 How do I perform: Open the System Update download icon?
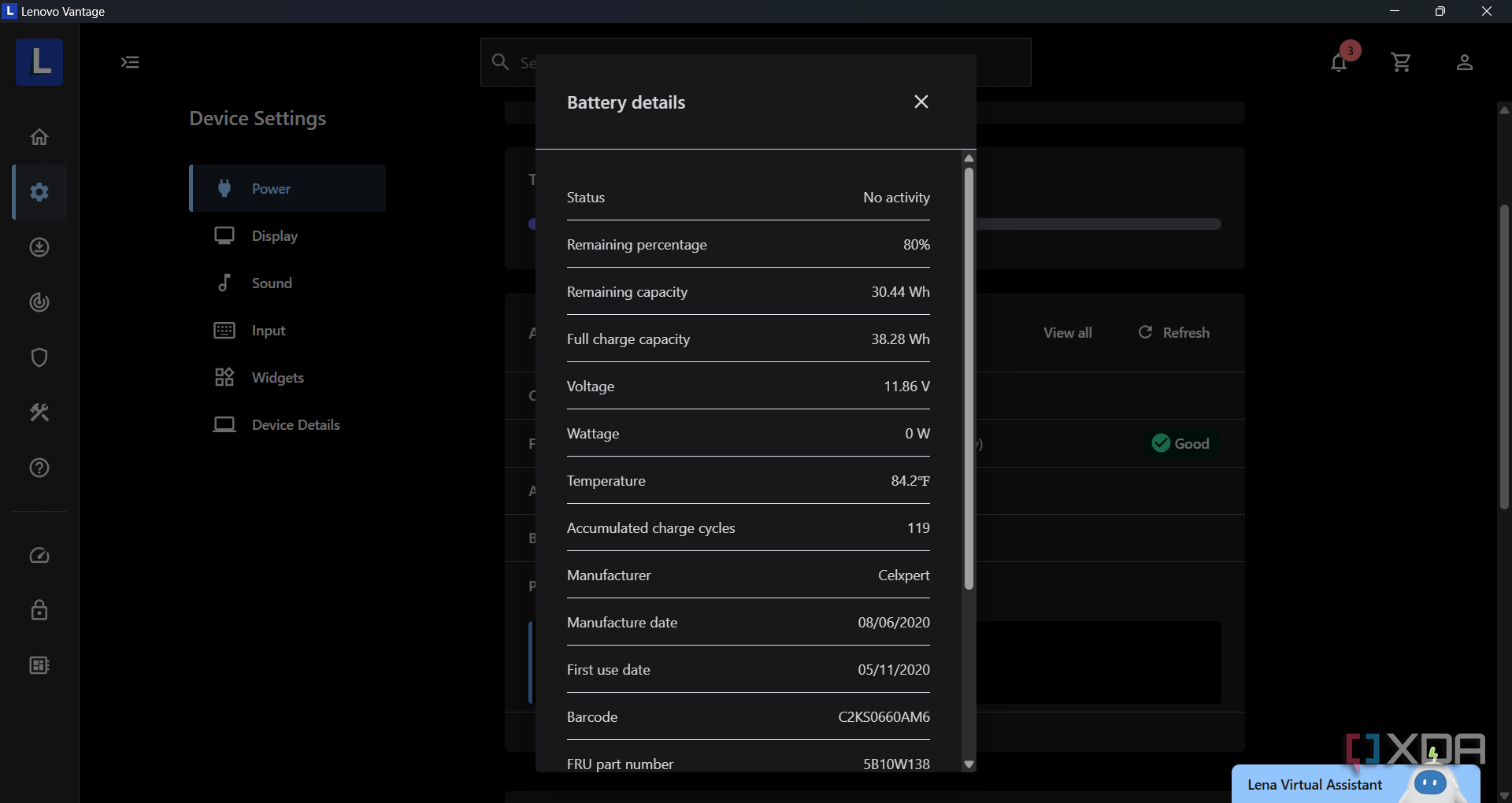click(39, 247)
